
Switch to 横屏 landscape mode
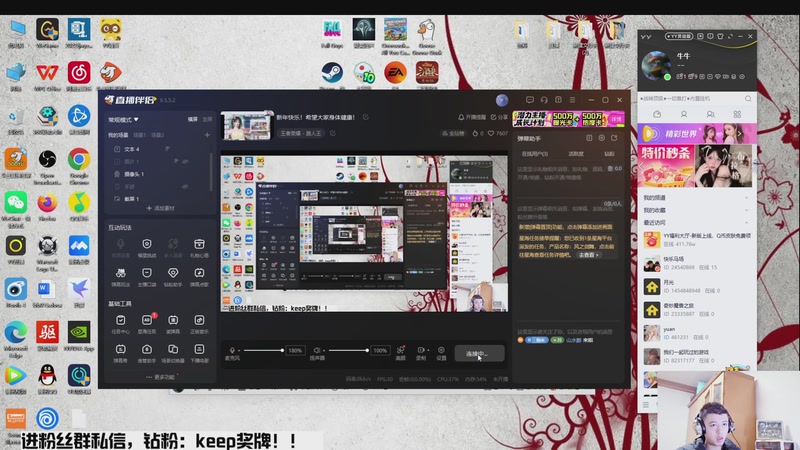click(192, 119)
